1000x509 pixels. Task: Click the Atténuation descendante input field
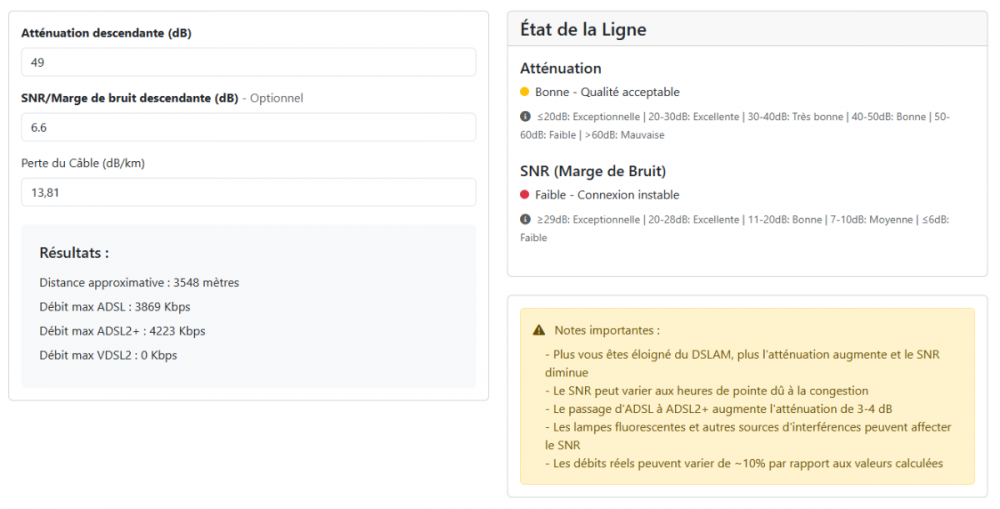click(x=248, y=62)
